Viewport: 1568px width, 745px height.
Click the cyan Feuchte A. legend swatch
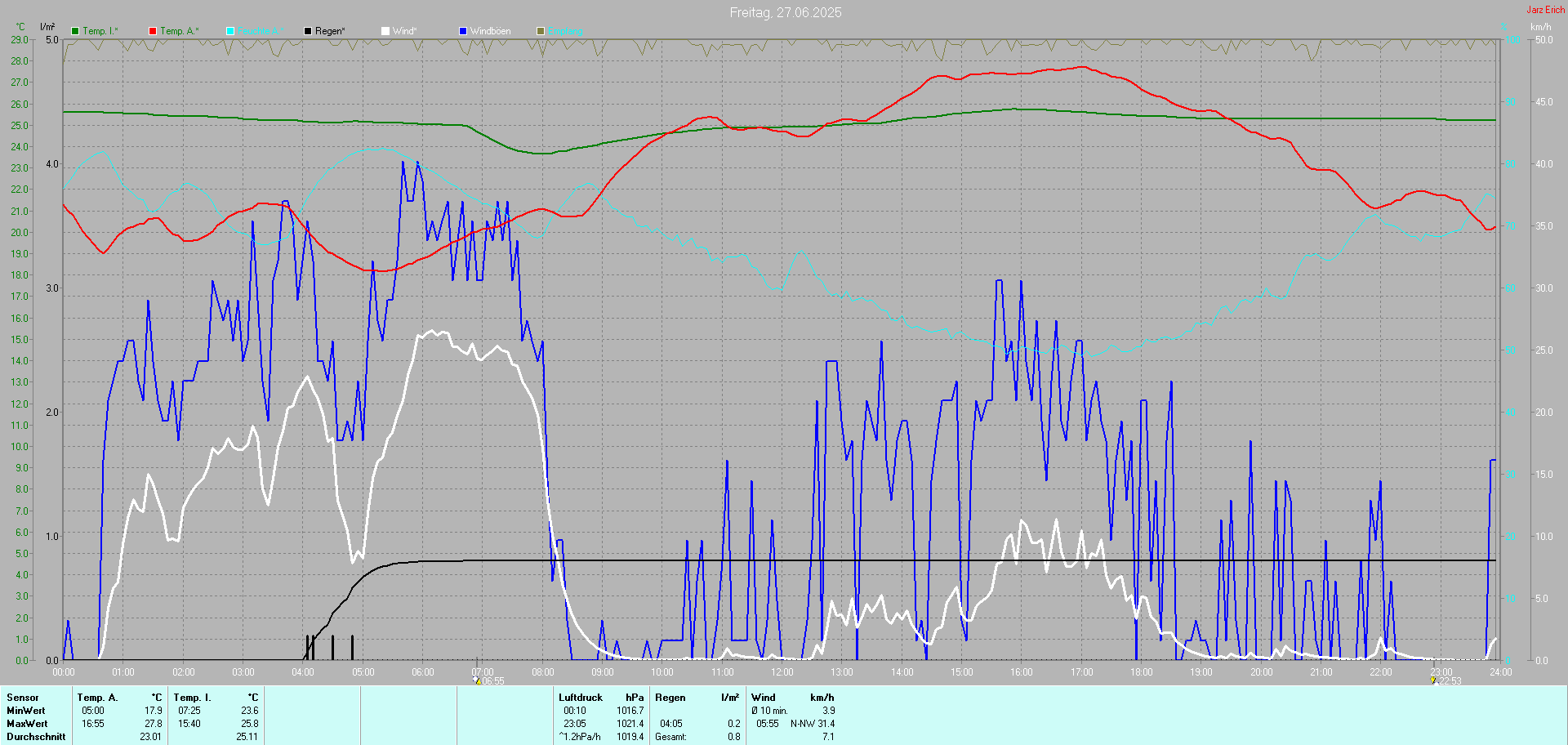(230, 31)
